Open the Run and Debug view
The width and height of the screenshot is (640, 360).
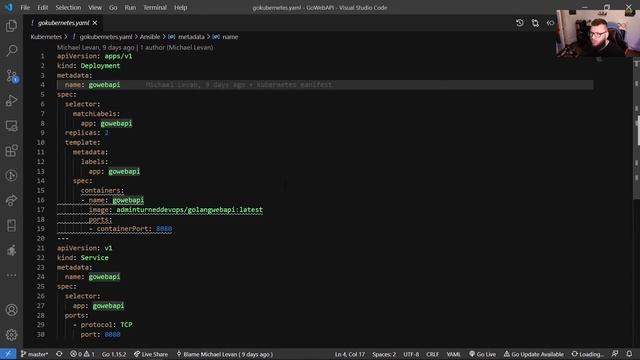(11, 101)
